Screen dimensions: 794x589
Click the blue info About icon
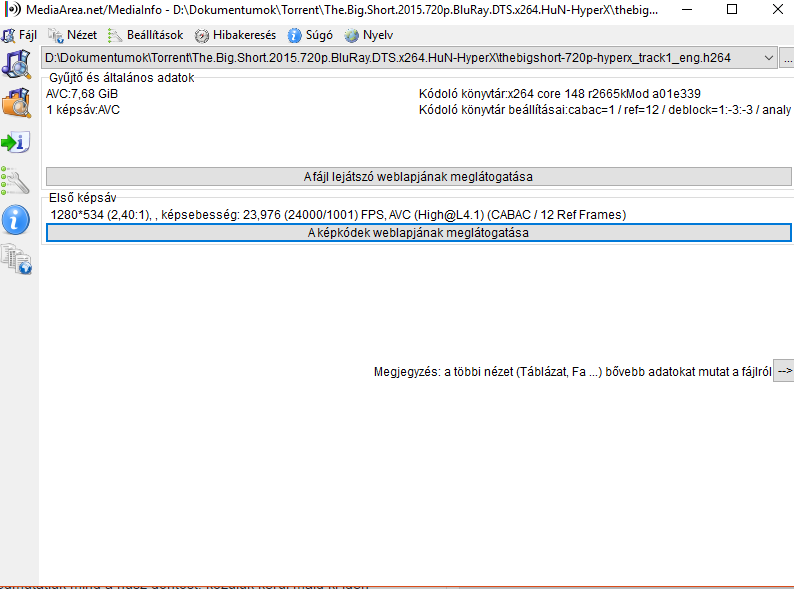[16, 220]
